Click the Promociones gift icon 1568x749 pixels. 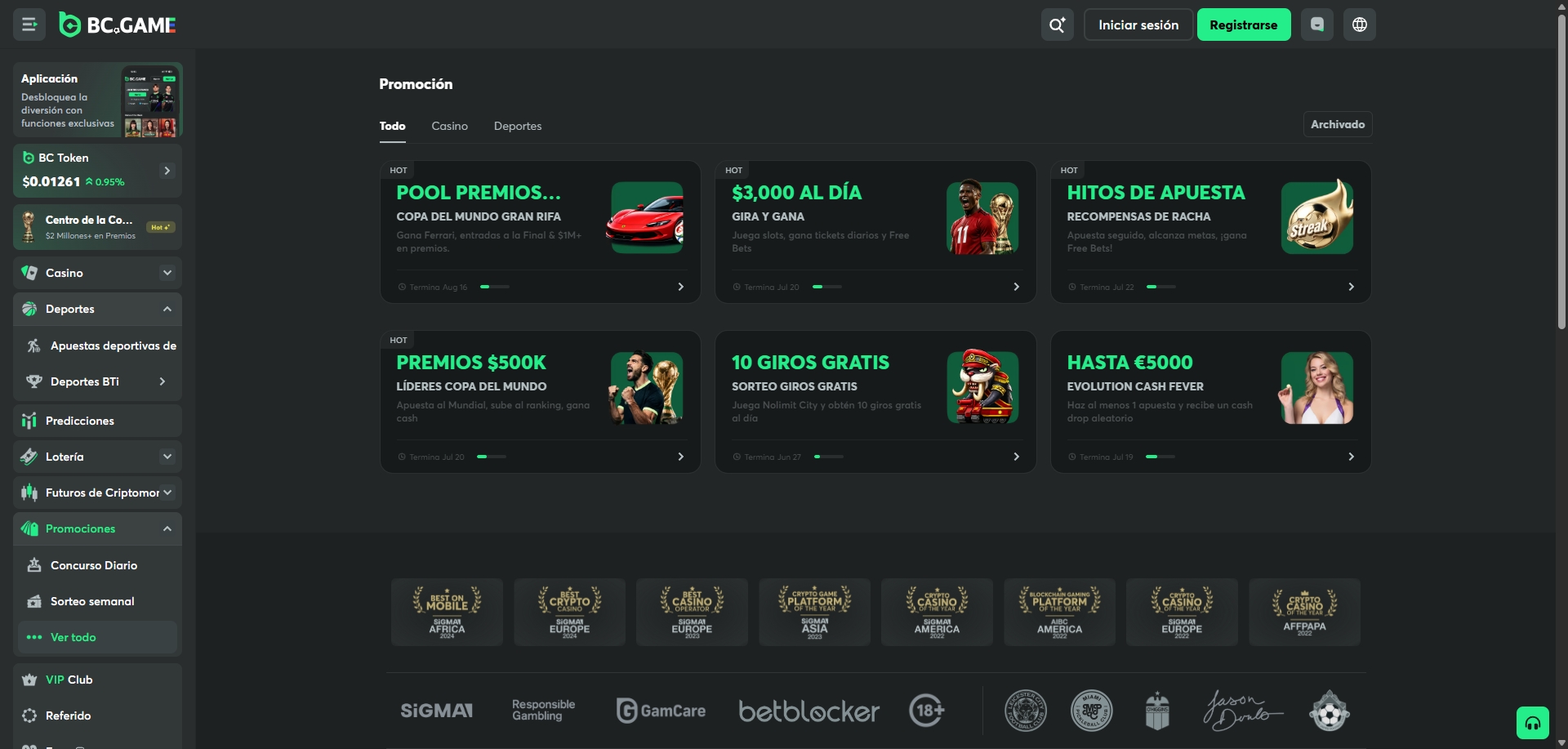(29, 528)
